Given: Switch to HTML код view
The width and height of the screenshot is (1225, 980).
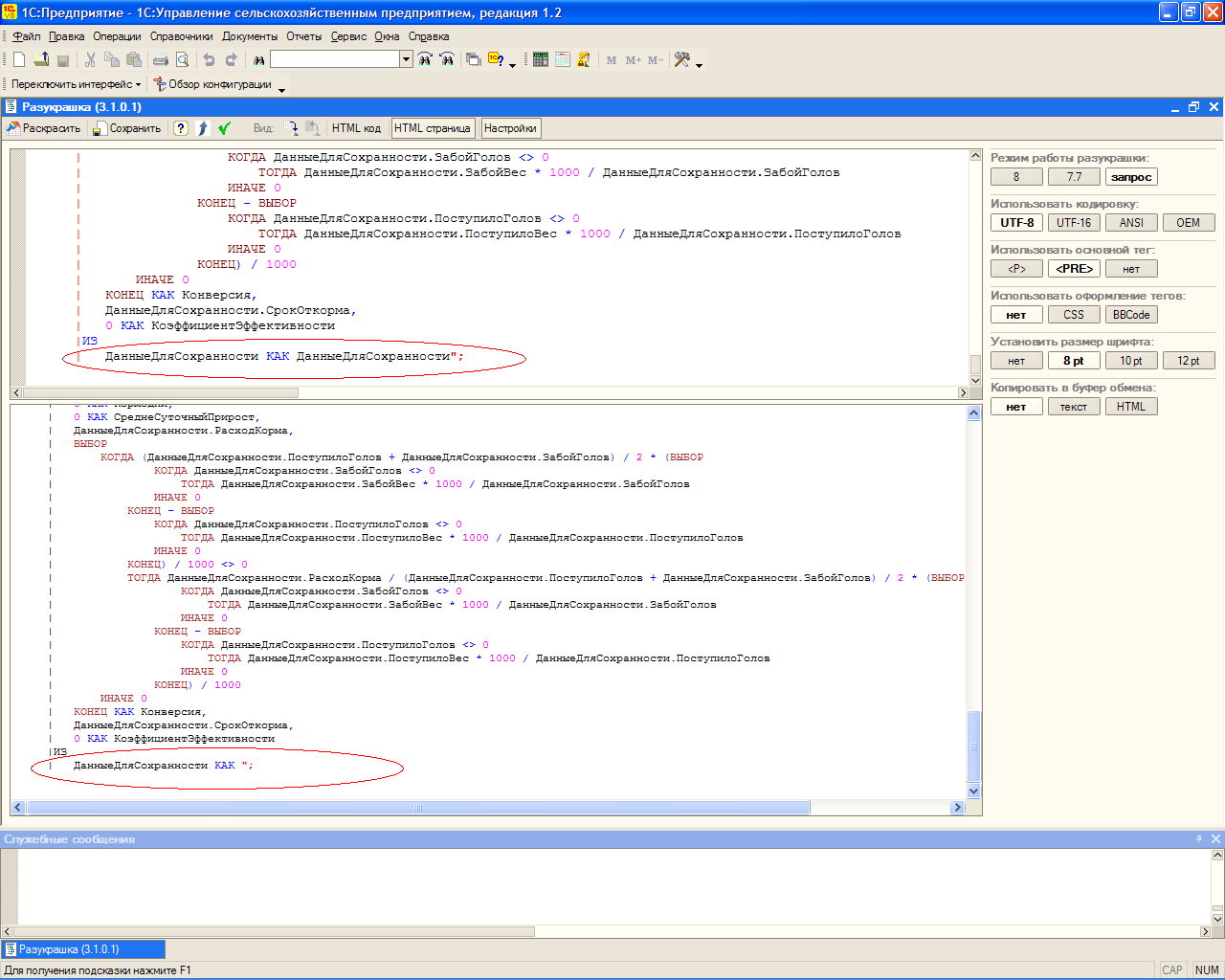Looking at the screenshot, I should [356, 128].
